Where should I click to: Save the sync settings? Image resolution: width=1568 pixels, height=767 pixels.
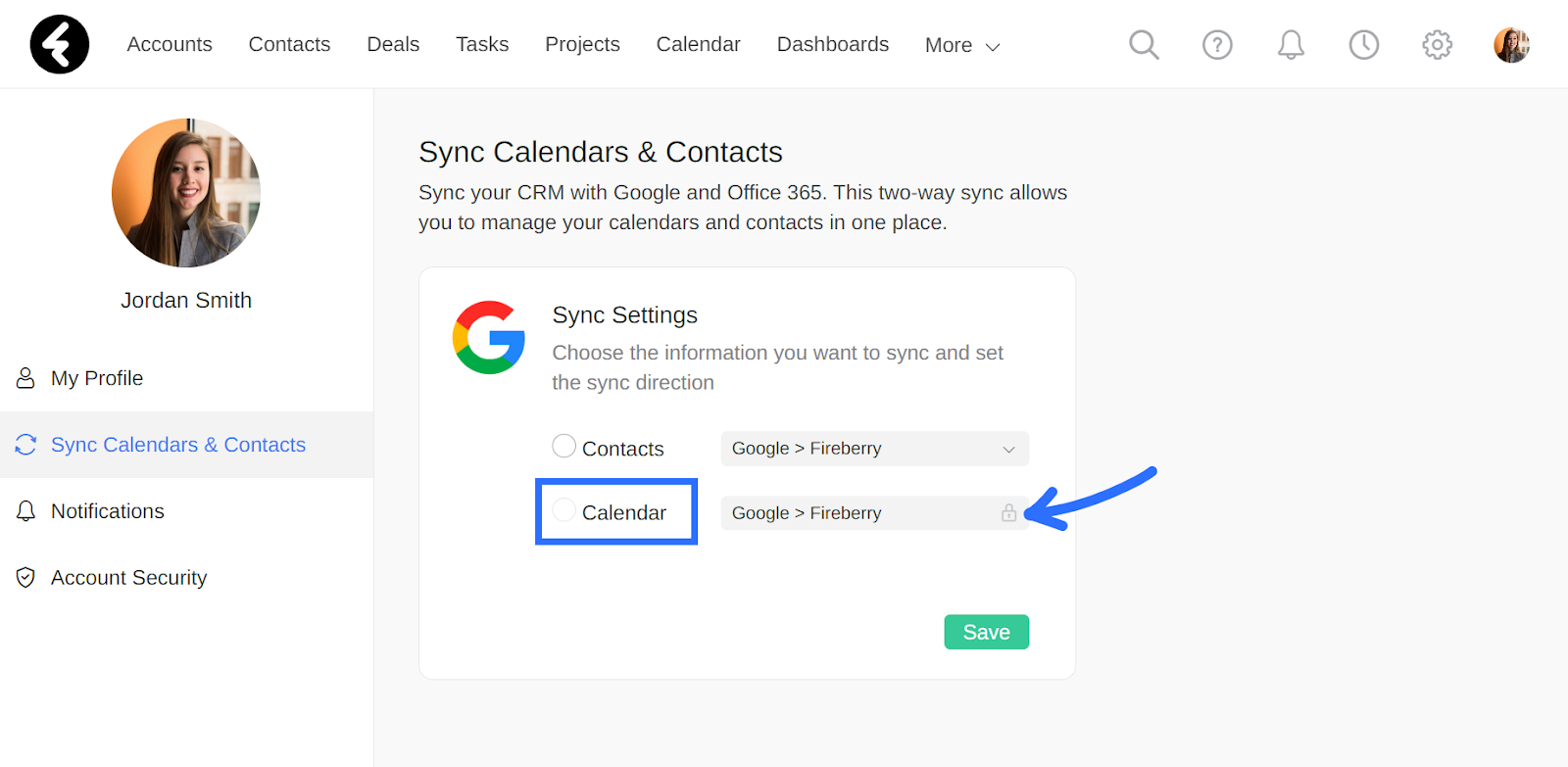[987, 632]
